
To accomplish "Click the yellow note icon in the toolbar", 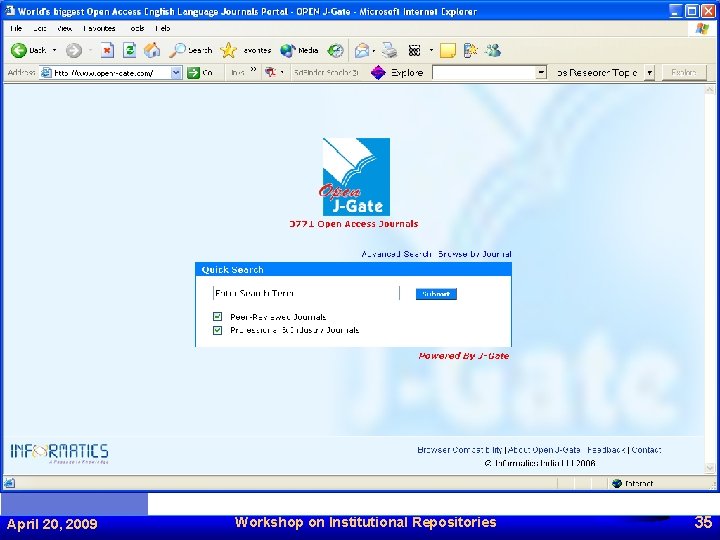I will [x=448, y=50].
